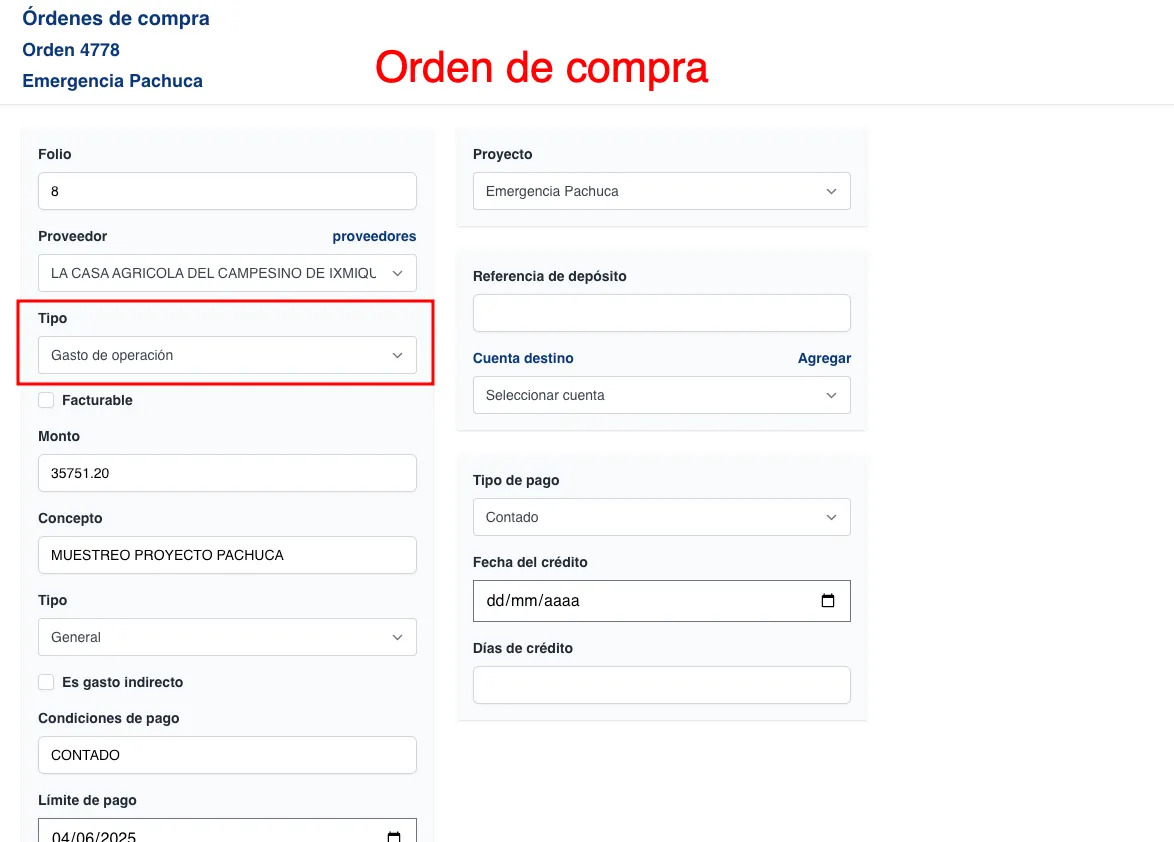Expand the Proveedor dropdown
This screenshot has width=1174, height=842.
point(227,273)
